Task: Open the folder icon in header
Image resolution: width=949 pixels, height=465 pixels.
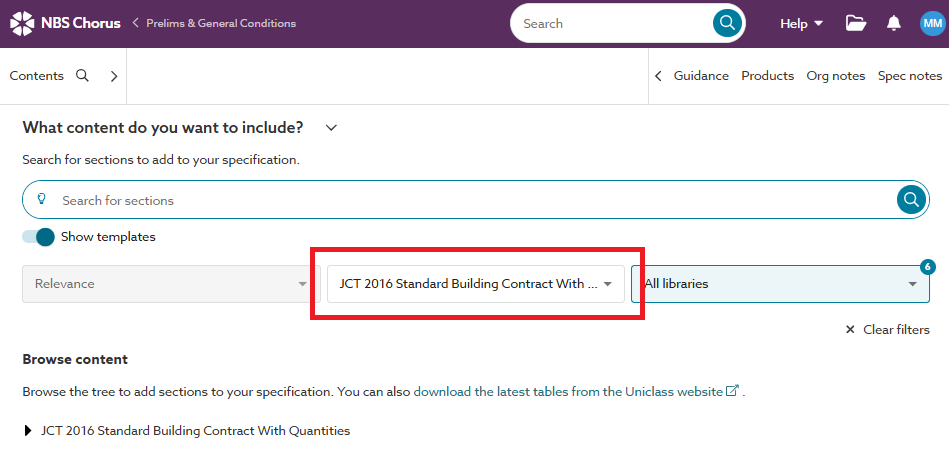Action: (855, 23)
